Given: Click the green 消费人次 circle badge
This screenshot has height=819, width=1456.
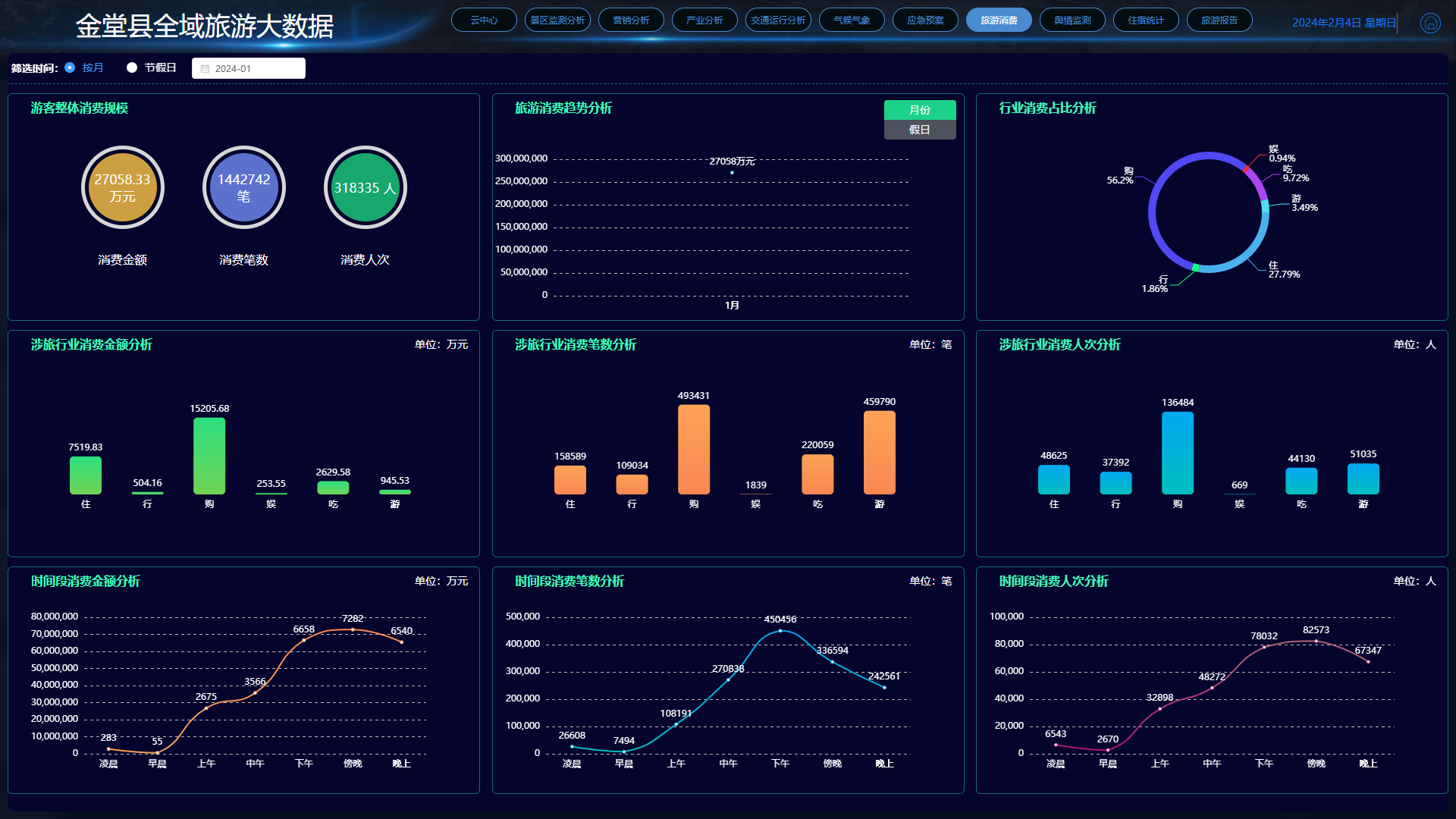Looking at the screenshot, I should [365, 188].
